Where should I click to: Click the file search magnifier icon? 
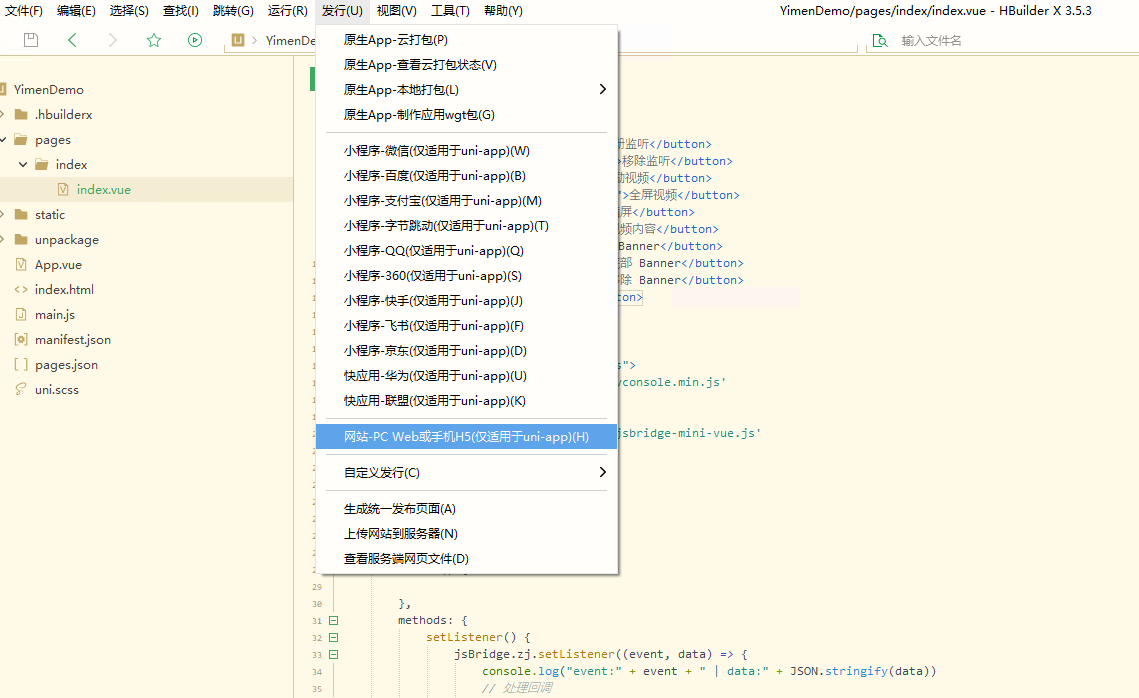(x=880, y=41)
